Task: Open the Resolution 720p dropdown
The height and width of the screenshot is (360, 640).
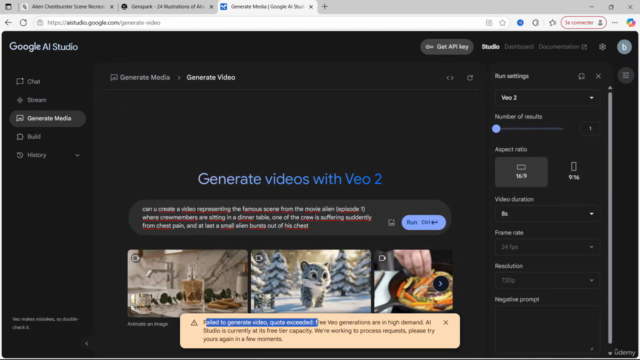Action: point(547,280)
